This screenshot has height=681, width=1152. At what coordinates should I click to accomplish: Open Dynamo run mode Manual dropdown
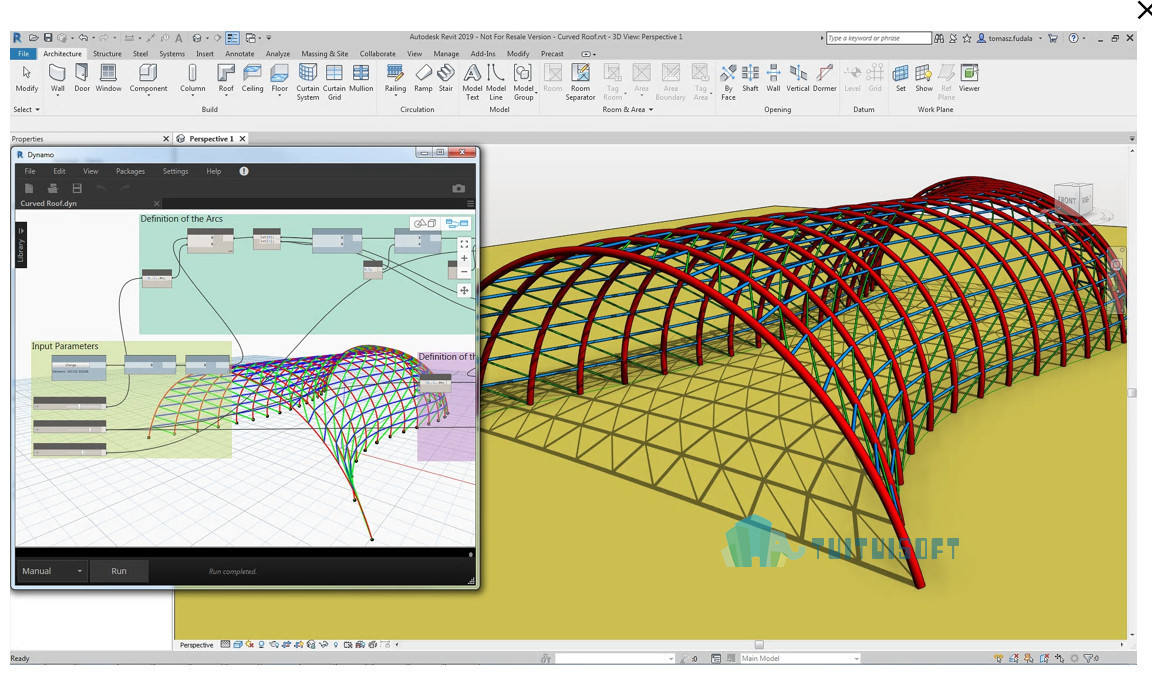tap(51, 571)
